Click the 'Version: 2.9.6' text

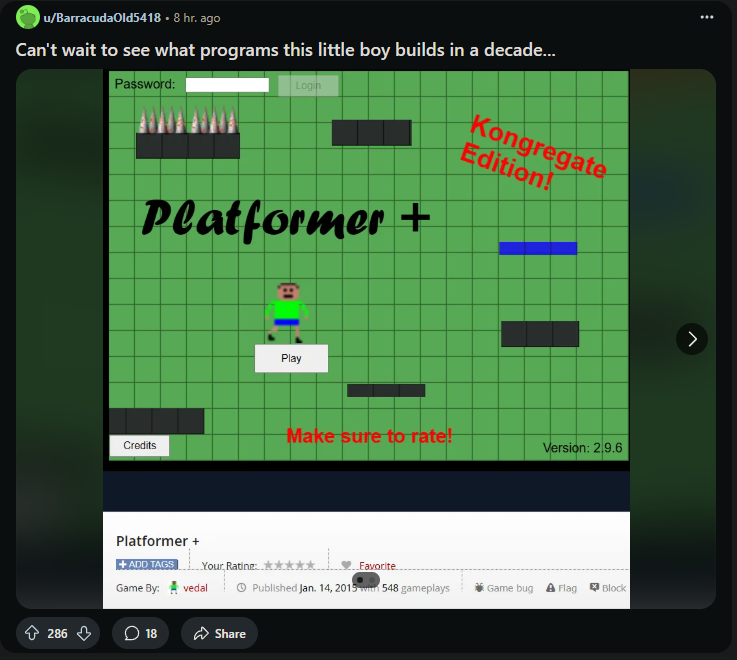[x=582, y=448]
